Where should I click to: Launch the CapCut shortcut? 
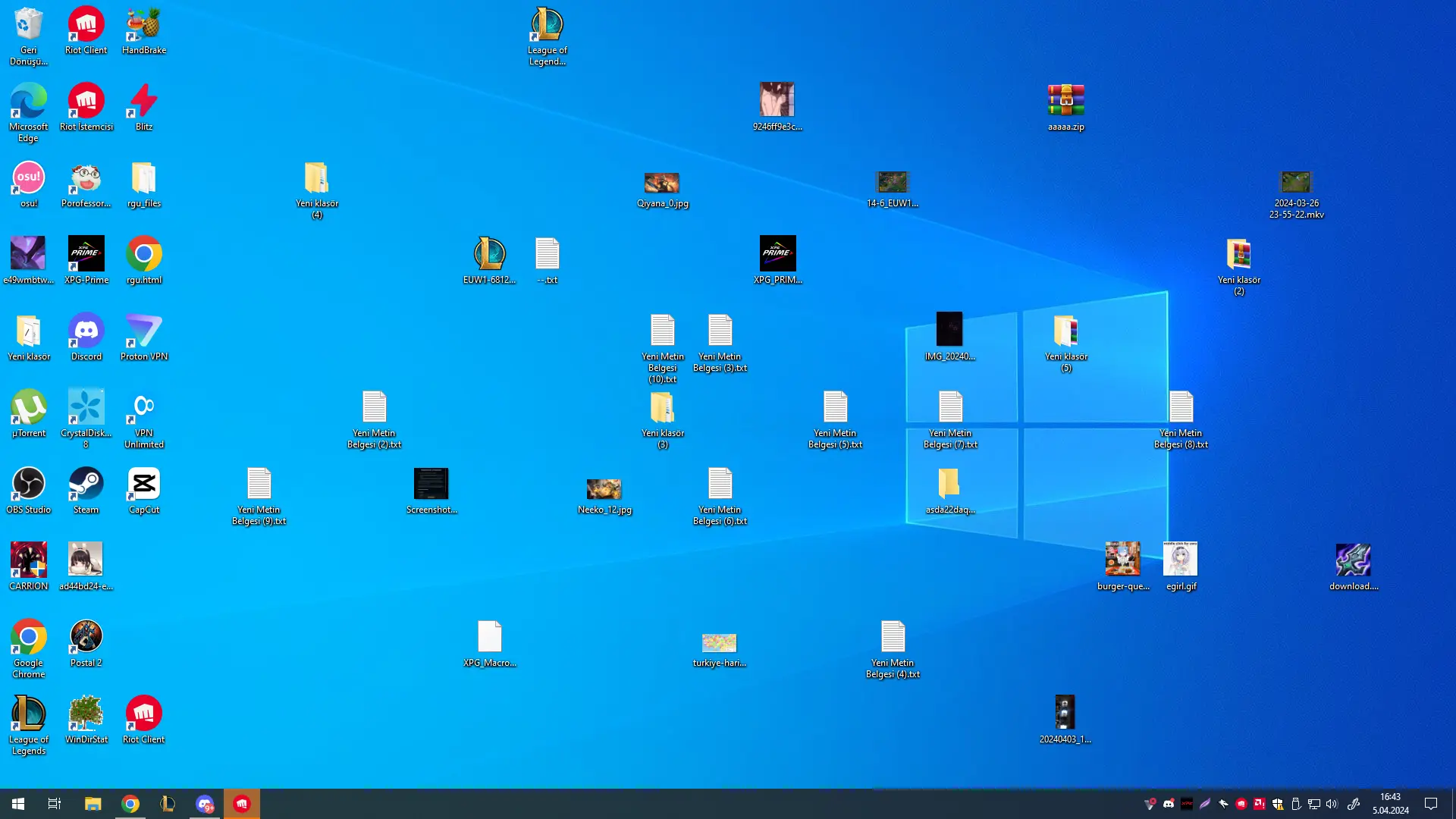(144, 490)
